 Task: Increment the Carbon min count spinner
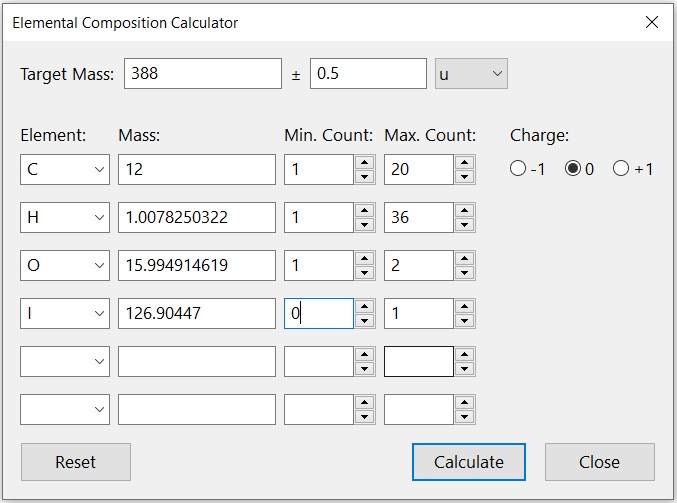point(364,163)
